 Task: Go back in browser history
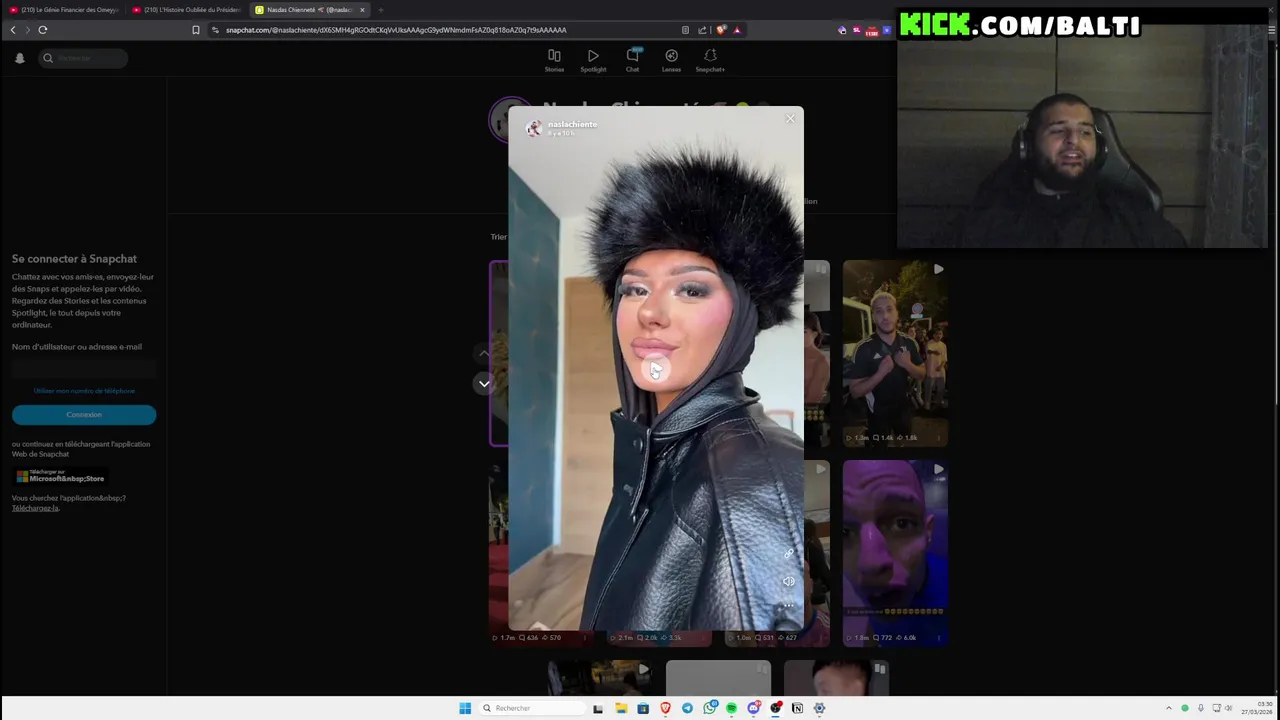13,30
